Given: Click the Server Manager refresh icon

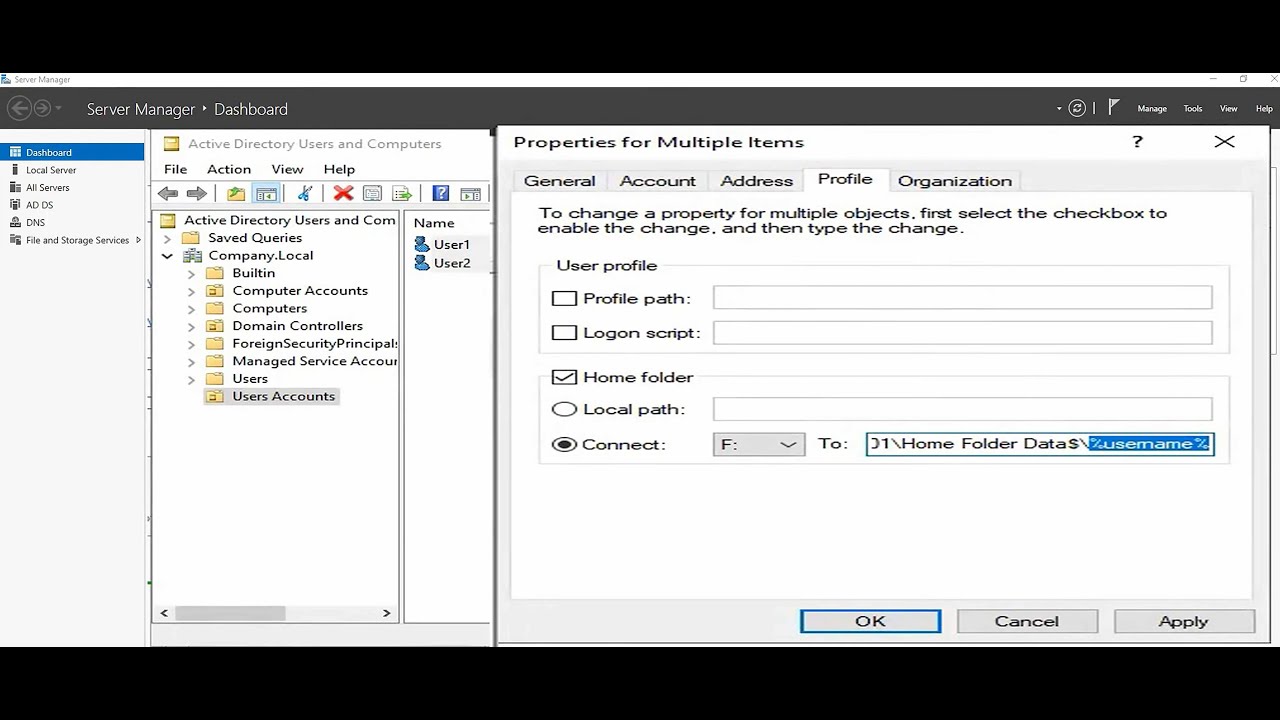Looking at the screenshot, I should (x=1077, y=108).
